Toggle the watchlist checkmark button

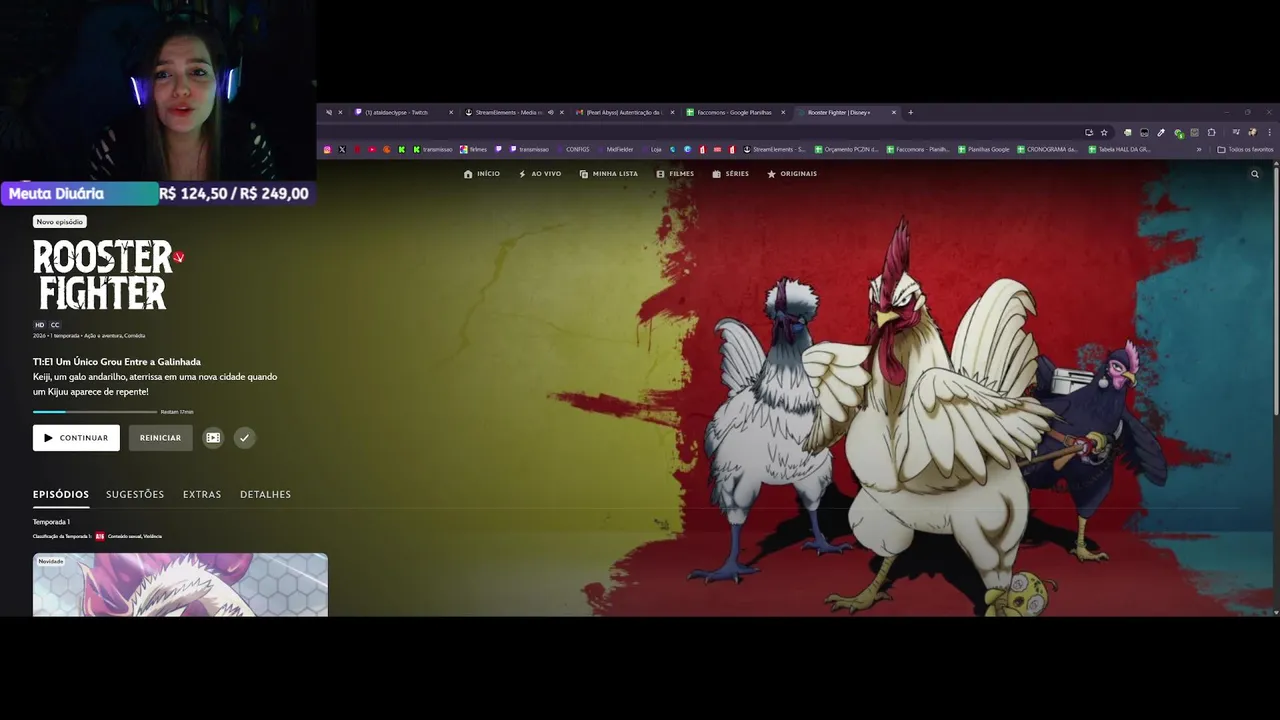(244, 438)
